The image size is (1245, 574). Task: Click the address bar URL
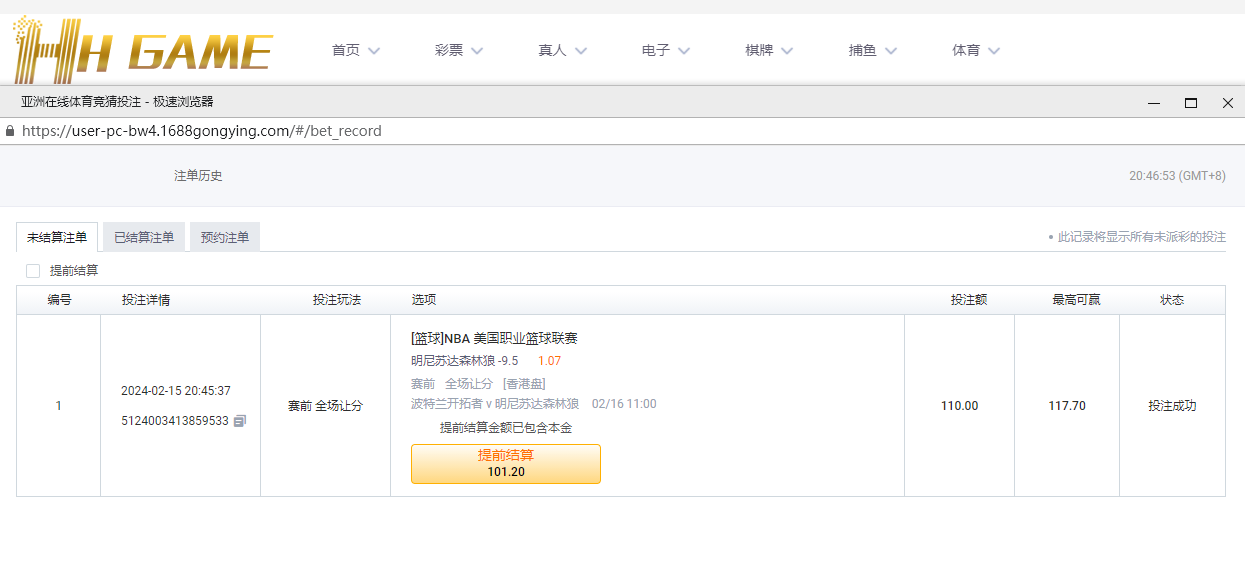tap(202, 131)
